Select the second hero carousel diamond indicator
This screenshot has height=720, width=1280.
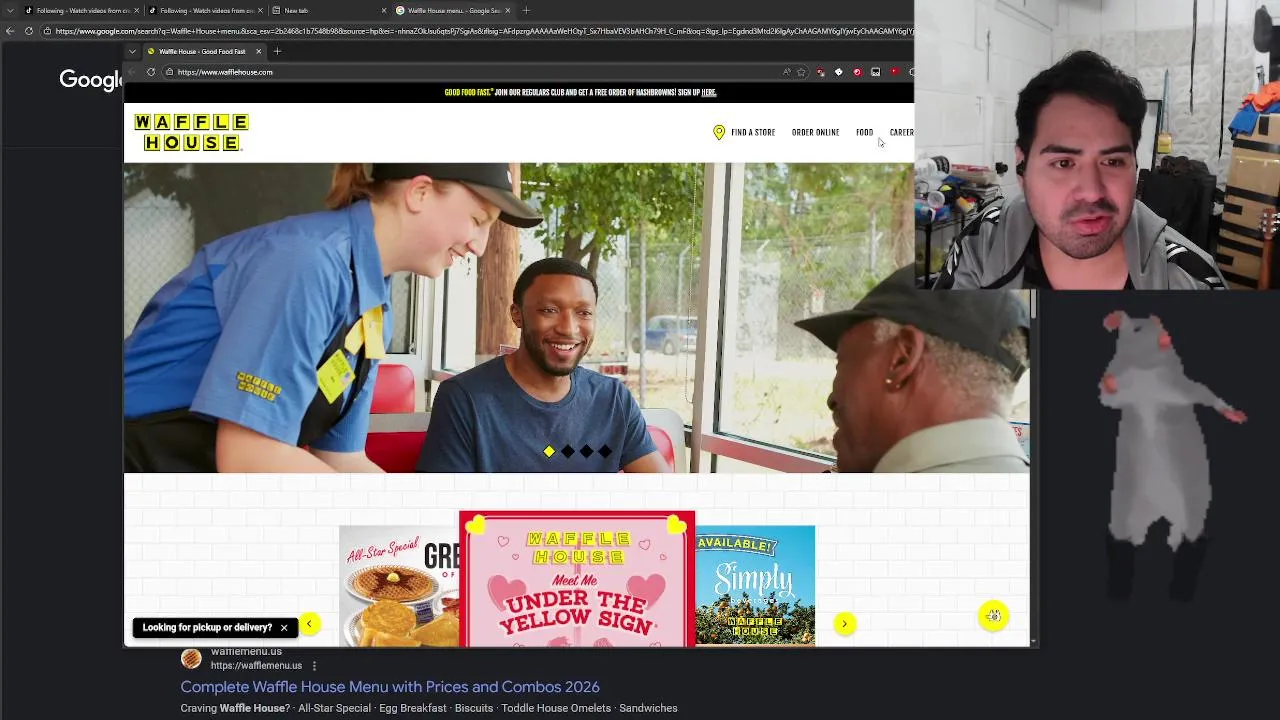(x=567, y=452)
